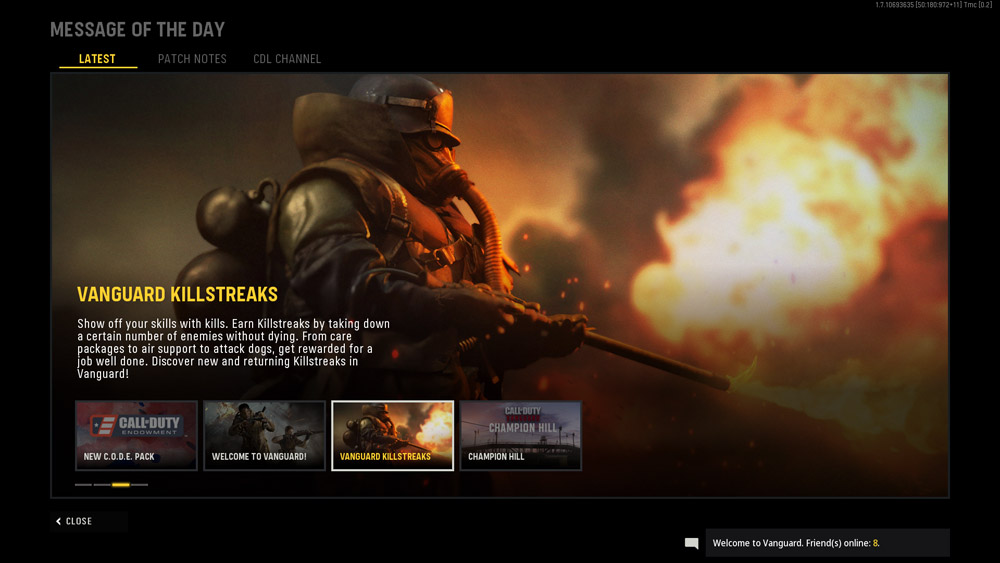Switch to the Patch Notes tab
Screen dimensions: 1000x563
(x=192, y=59)
